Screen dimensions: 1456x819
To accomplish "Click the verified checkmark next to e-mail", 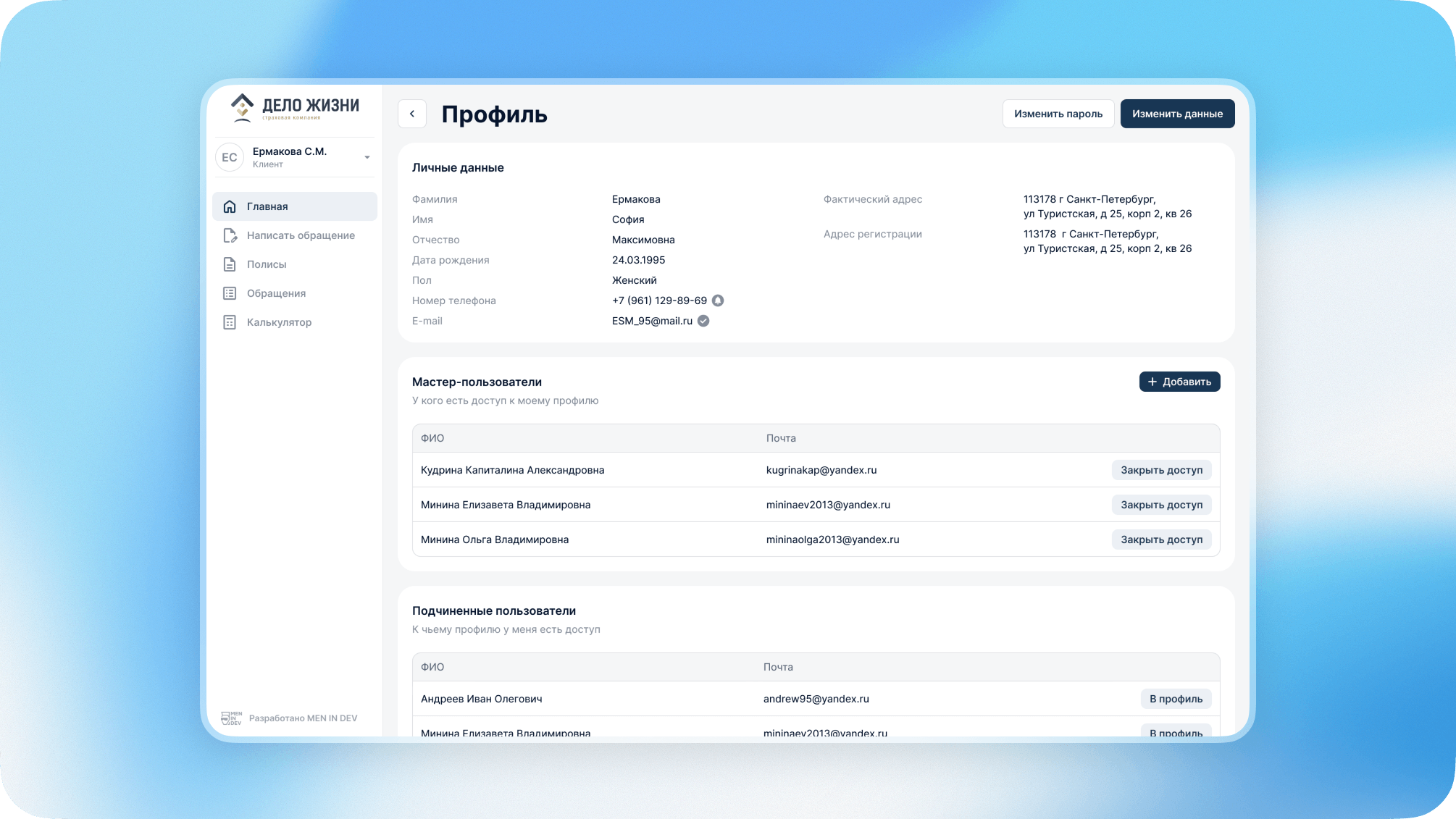I will (703, 321).
